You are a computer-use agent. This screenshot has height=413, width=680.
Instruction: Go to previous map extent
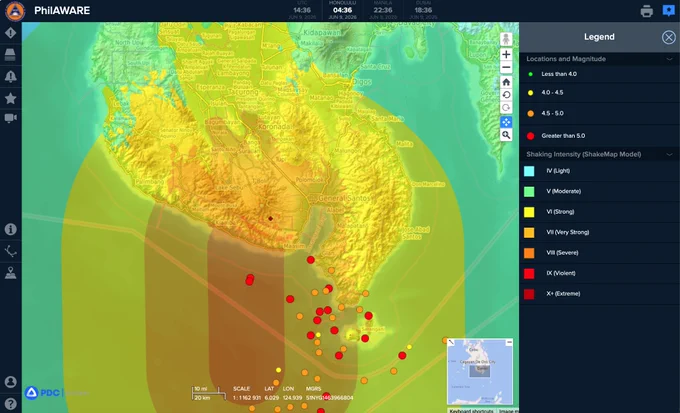506,95
